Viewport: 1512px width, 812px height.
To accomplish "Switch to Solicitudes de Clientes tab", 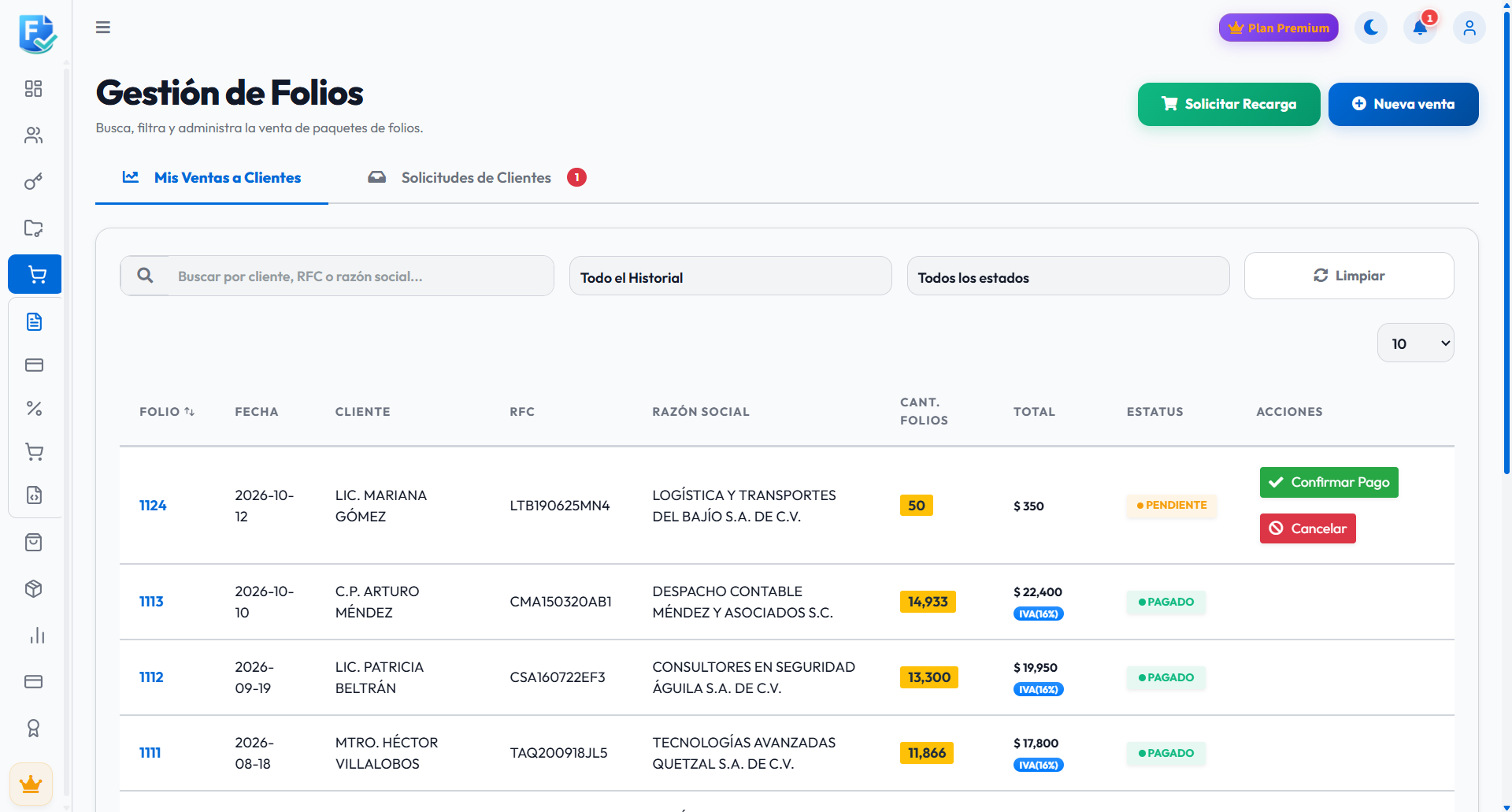I will click(x=476, y=178).
